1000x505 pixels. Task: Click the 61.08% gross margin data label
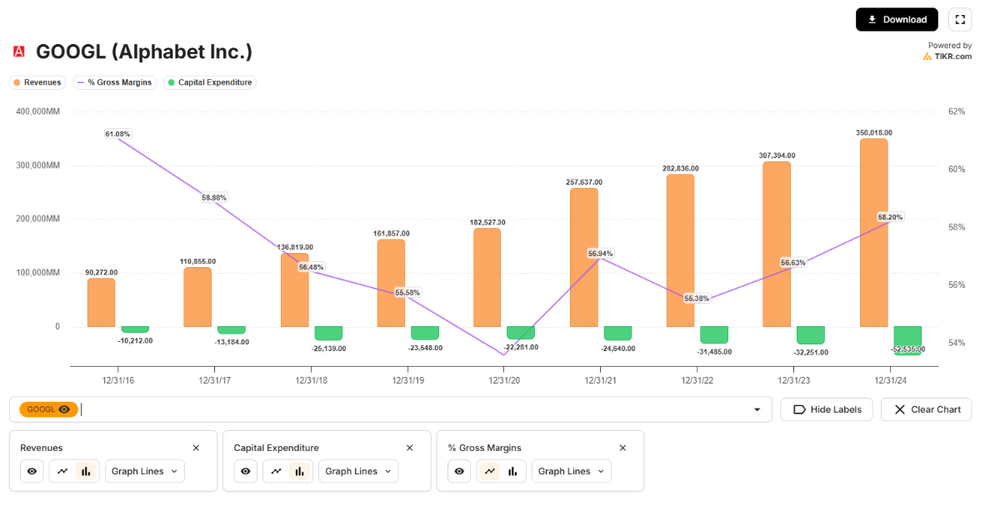pyautogui.click(x=118, y=134)
